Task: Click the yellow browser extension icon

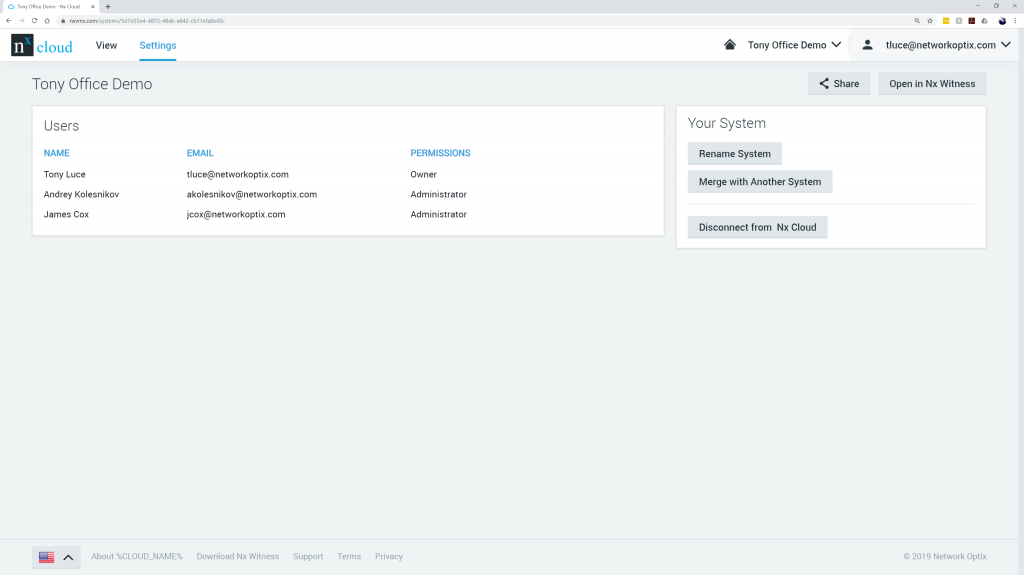Action: click(x=946, y=20)
